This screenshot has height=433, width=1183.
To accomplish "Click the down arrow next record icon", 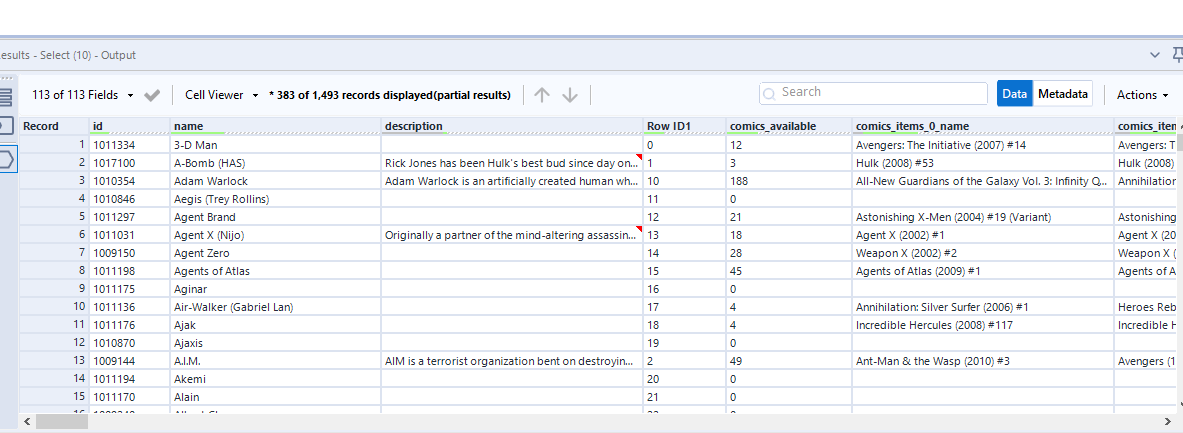I will point(570,95).
